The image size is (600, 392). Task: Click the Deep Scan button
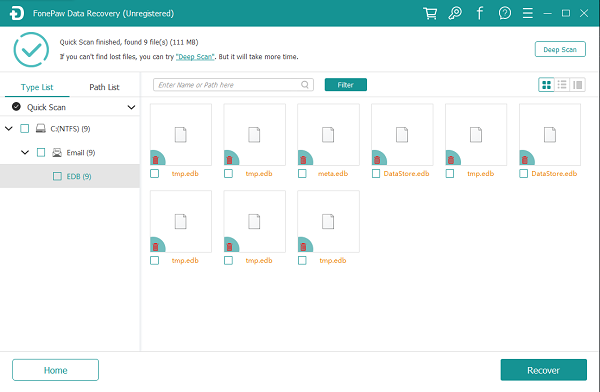[560, 49]
